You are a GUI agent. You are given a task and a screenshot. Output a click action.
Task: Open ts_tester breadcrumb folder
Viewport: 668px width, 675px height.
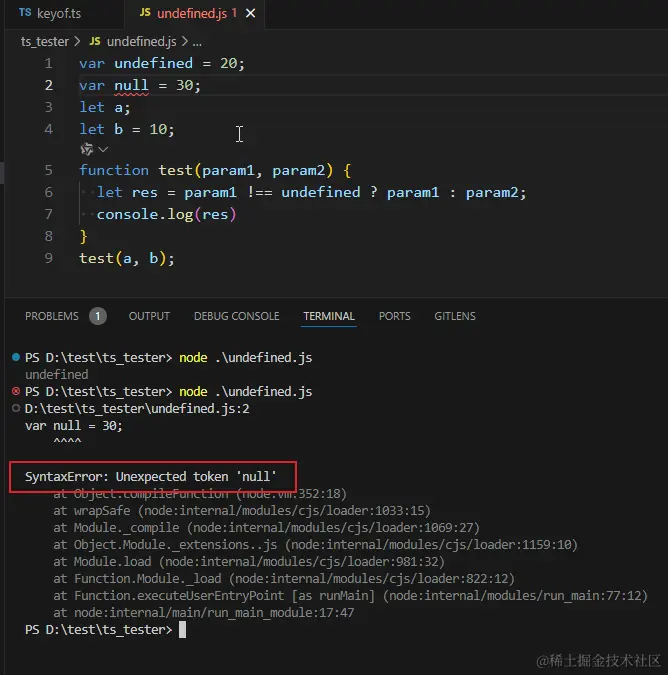pos(45,42)
